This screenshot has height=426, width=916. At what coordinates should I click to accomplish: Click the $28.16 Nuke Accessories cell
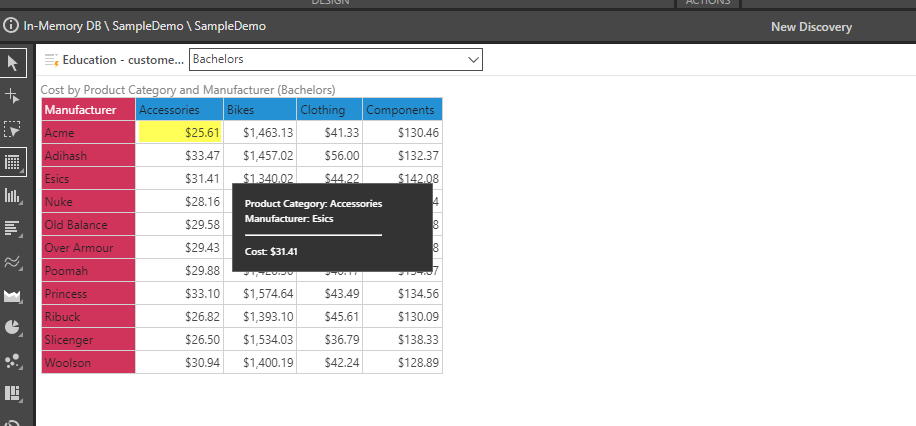tap(180, 202)
